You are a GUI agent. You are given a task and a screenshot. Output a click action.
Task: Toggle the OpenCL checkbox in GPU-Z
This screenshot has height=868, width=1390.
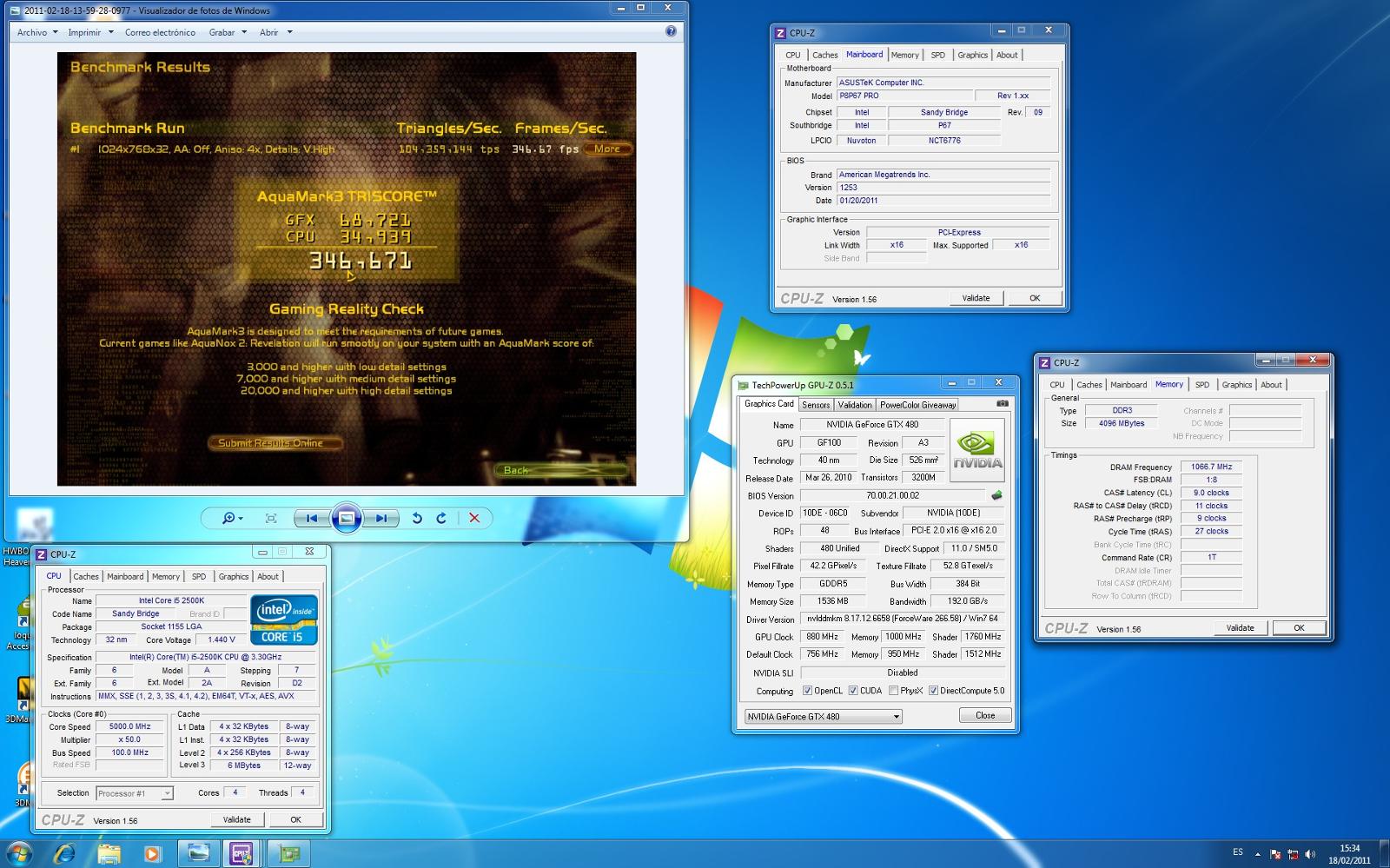(x=807, y=691)
